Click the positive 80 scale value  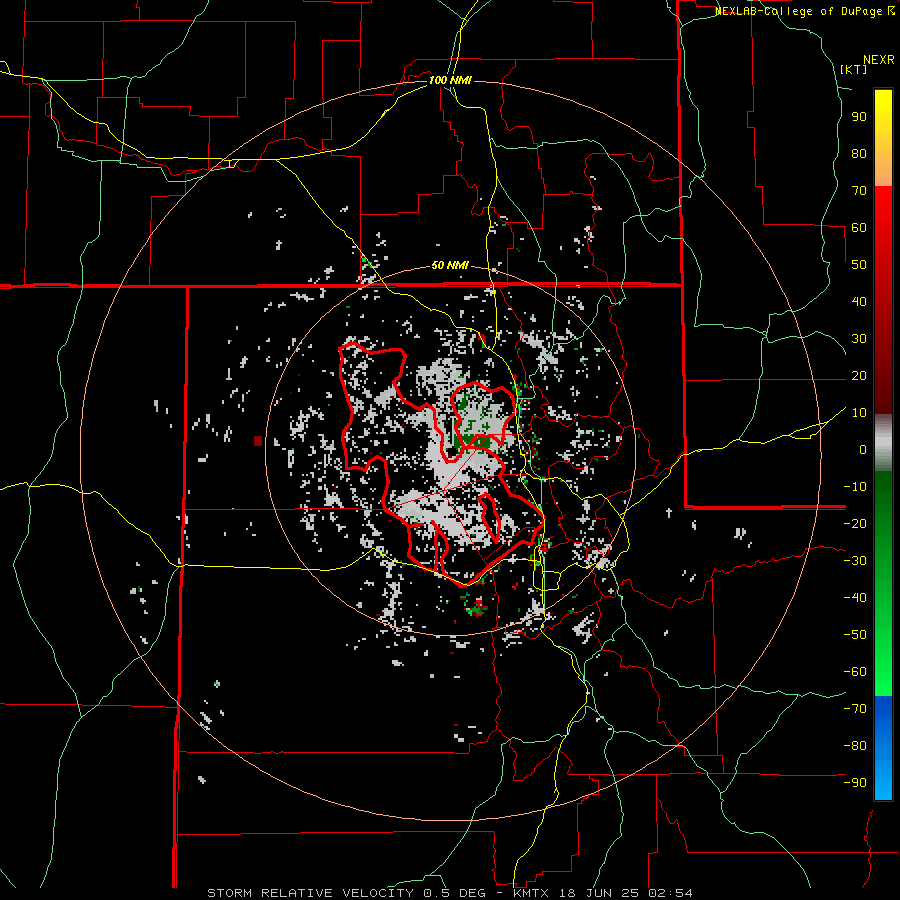pyautogui.click(x=859, y=153)
